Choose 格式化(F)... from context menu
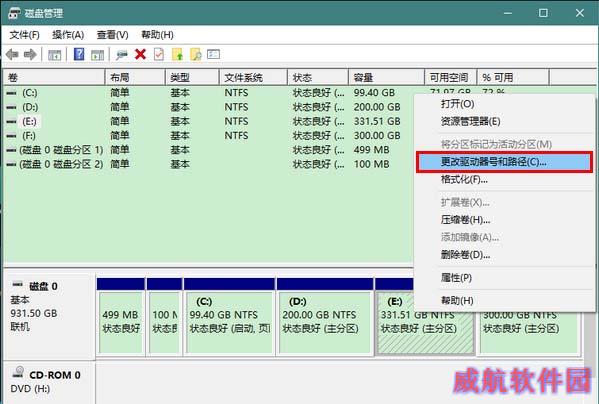This screenshot has height=404, width=599. point(464,179)
